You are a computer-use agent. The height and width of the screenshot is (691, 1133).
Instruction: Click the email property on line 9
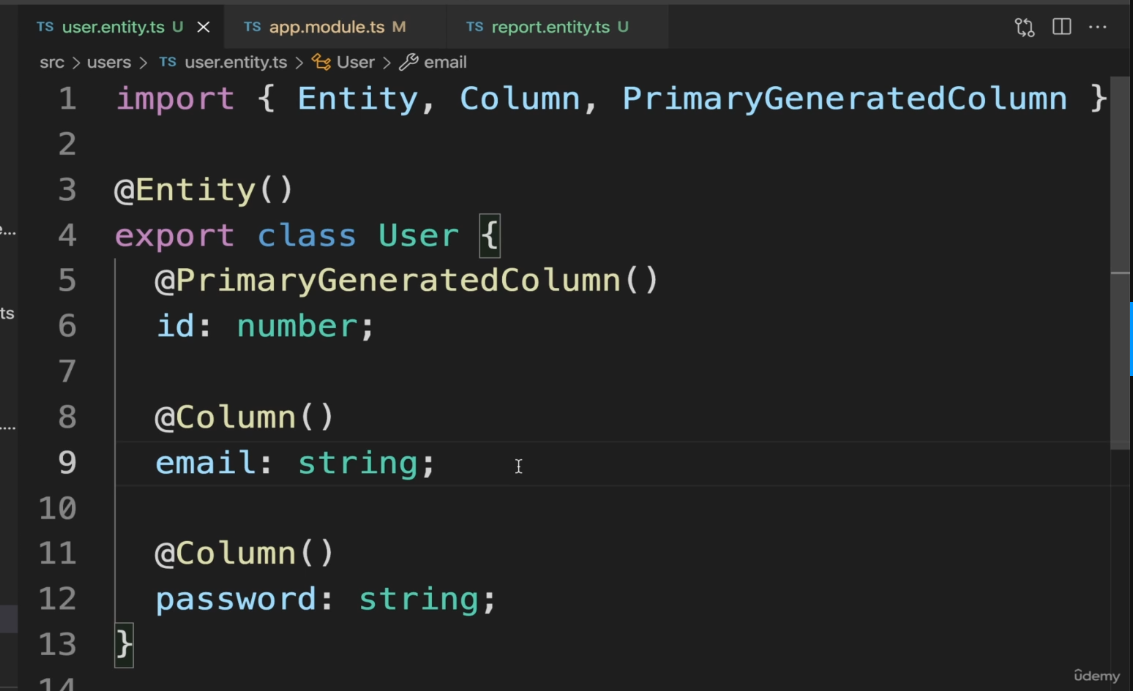tap(205, 463)
